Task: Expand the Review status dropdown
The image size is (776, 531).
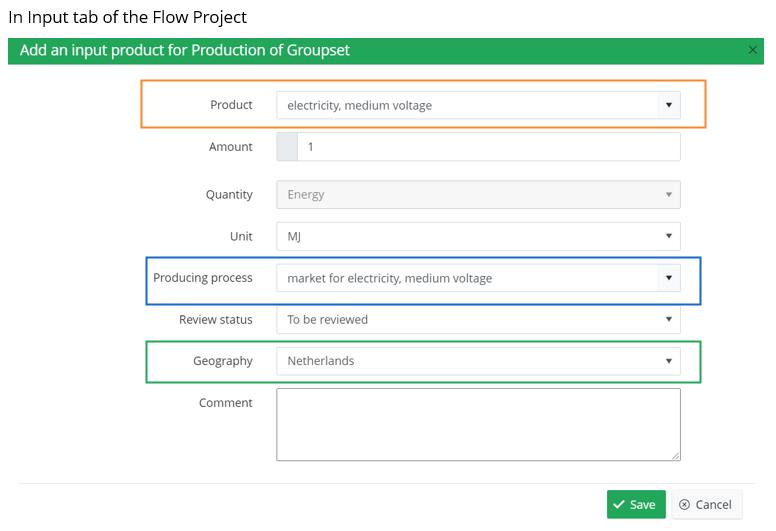Action: point(478,319)
